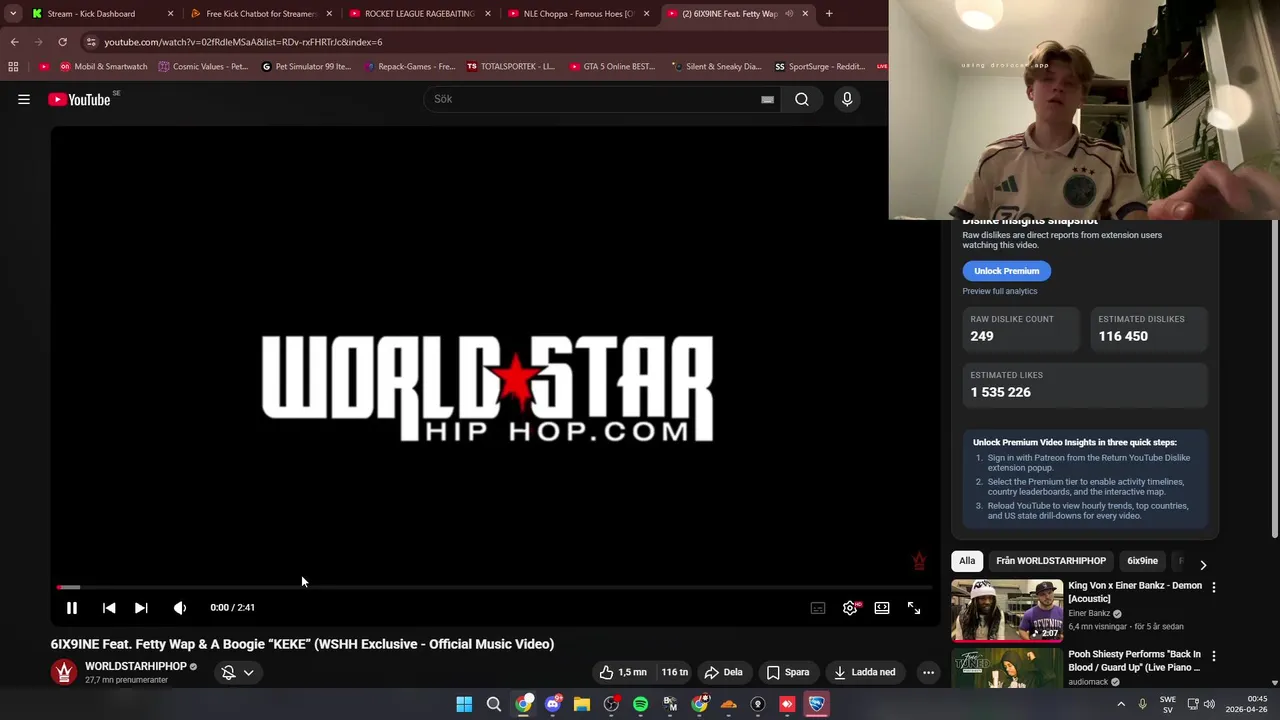Open Rocket League from the taskbar
The image size is (1280, 720).
(816, 704)
